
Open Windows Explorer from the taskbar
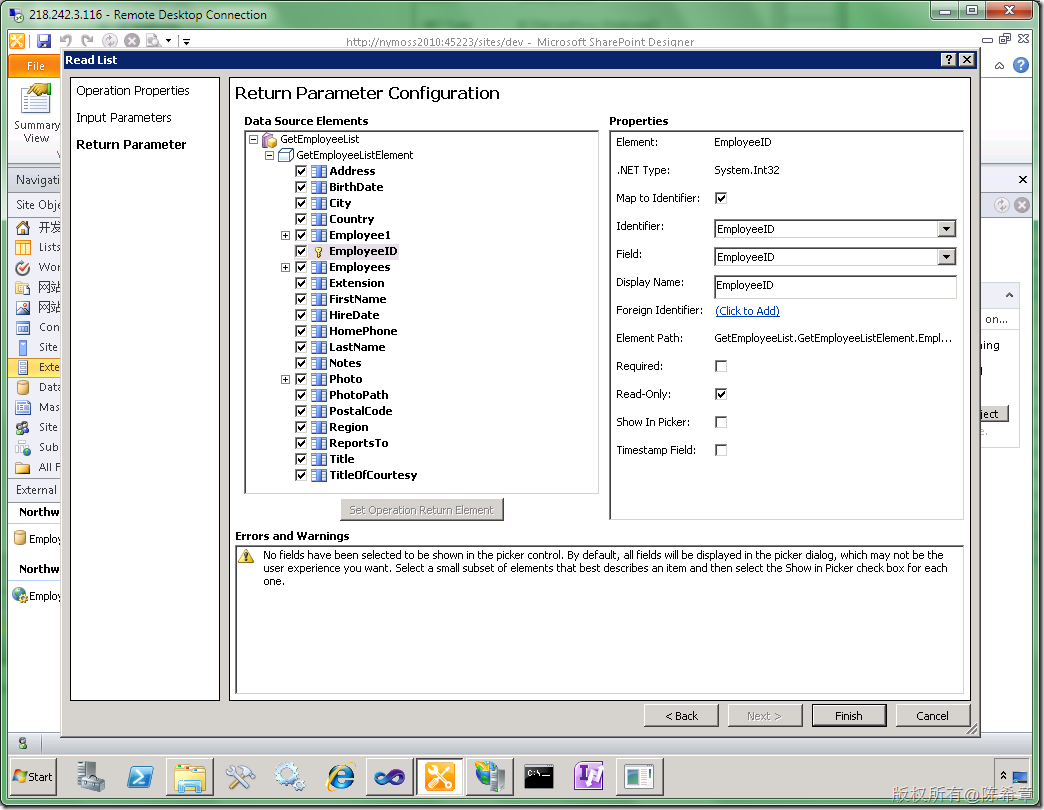[x=190, y=777]
